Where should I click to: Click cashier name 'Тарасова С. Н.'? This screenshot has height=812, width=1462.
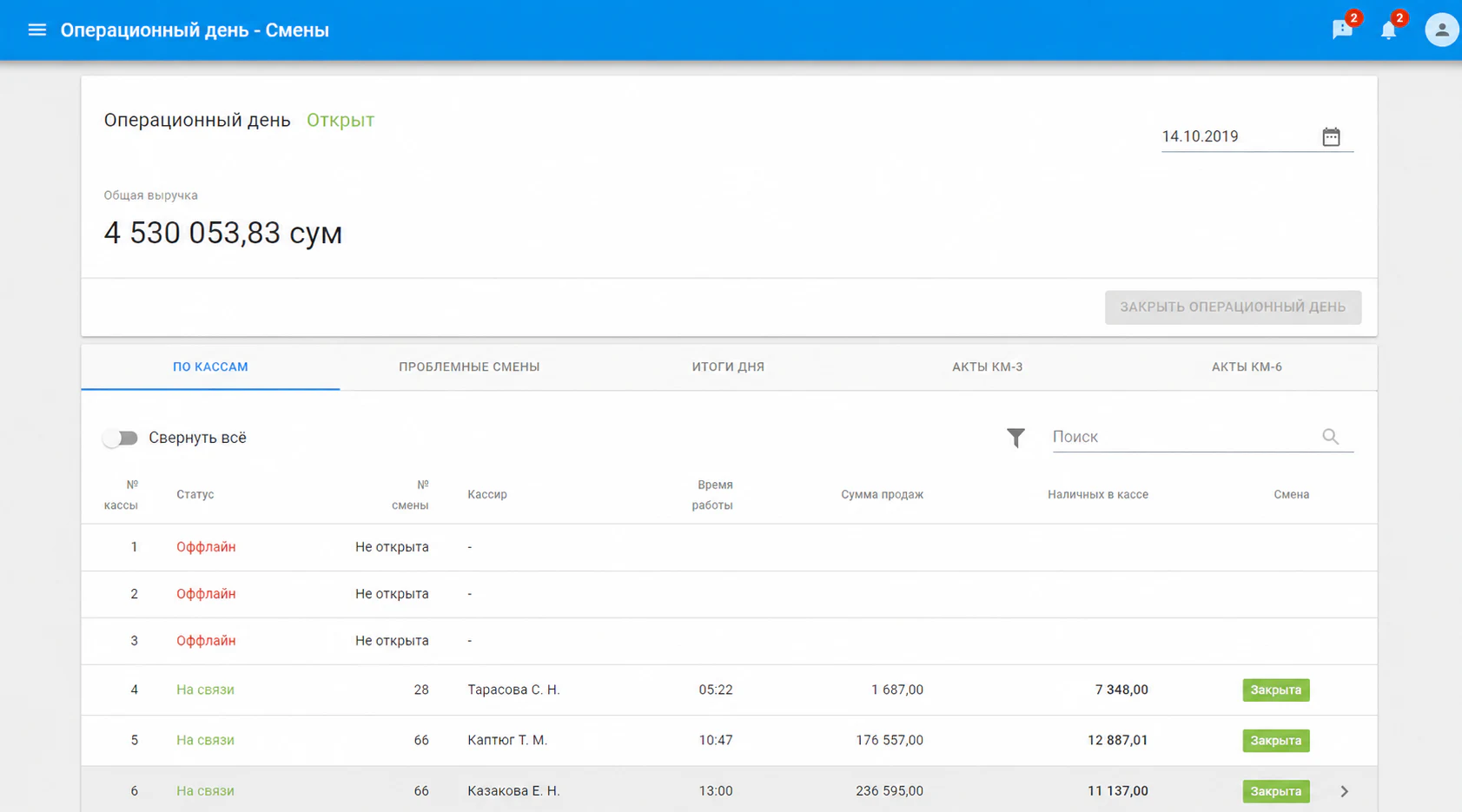click(513, 690)
